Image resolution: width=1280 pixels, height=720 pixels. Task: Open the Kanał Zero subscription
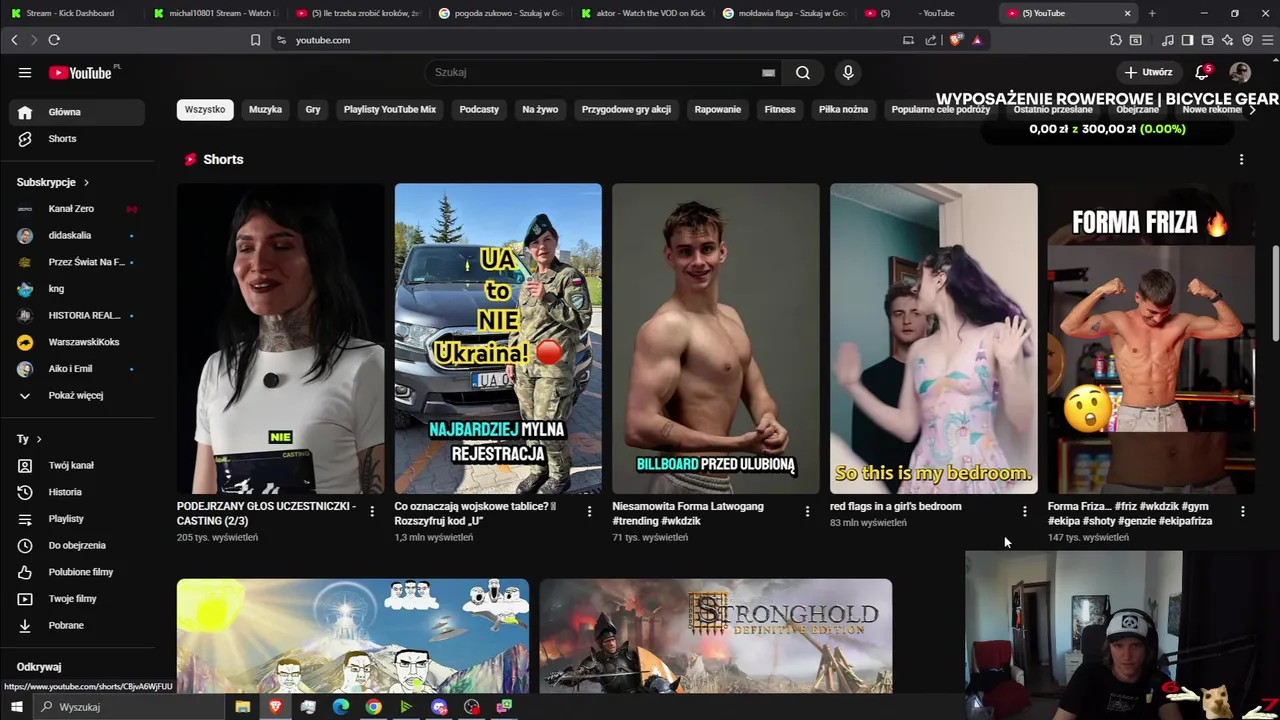[x=77, y=209]
